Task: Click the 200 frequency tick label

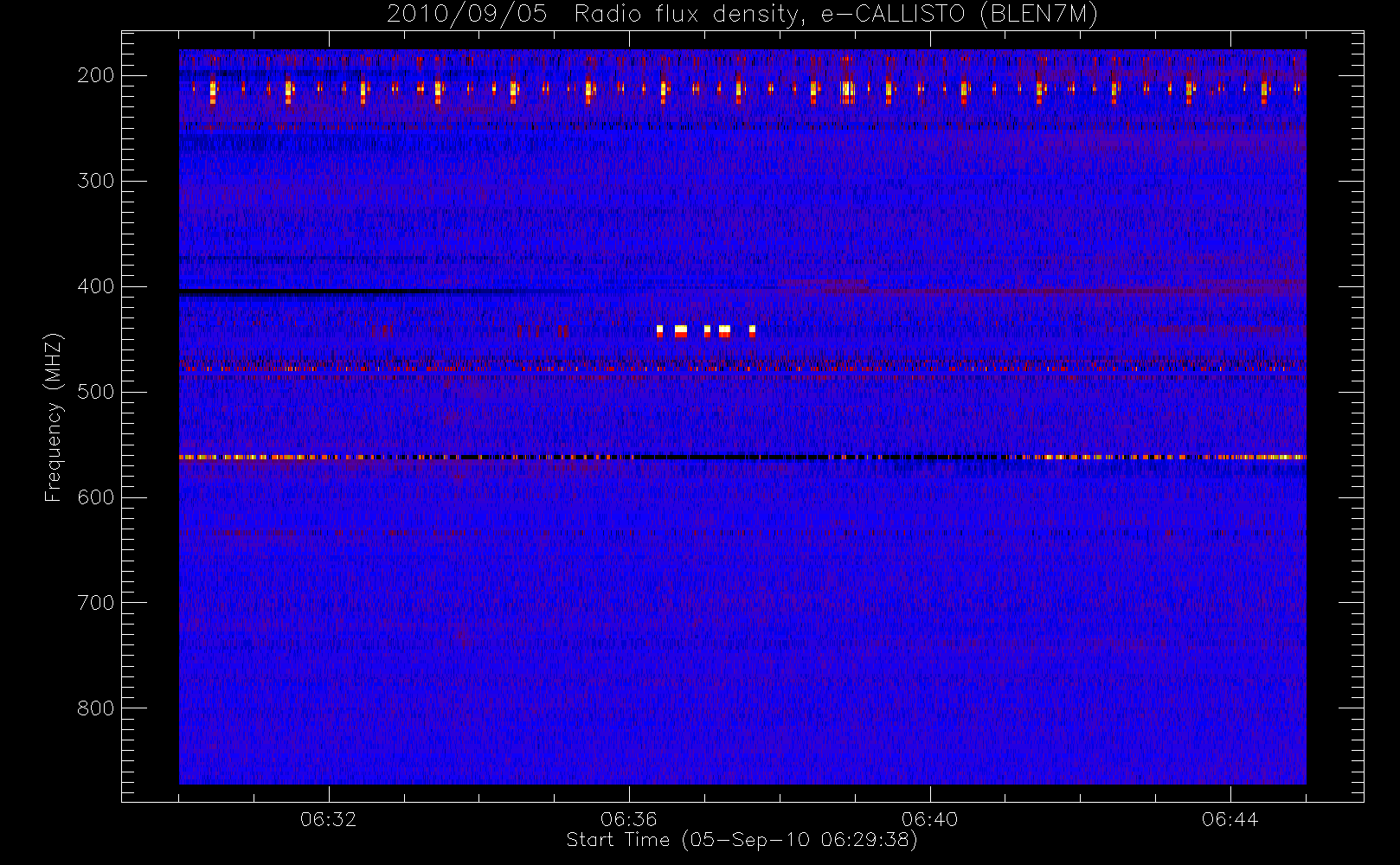Action: [95, 75]
